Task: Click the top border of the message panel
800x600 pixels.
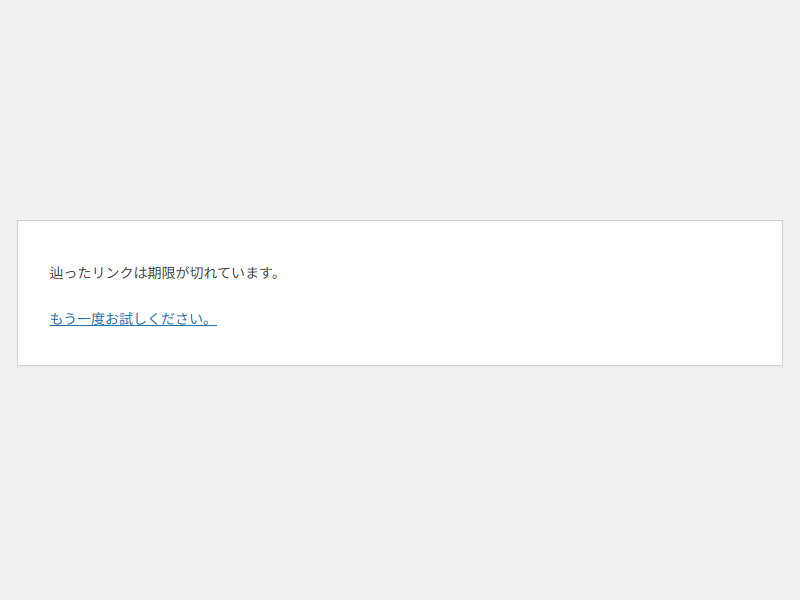Action: pyautogui.click(x=400, y=221)
